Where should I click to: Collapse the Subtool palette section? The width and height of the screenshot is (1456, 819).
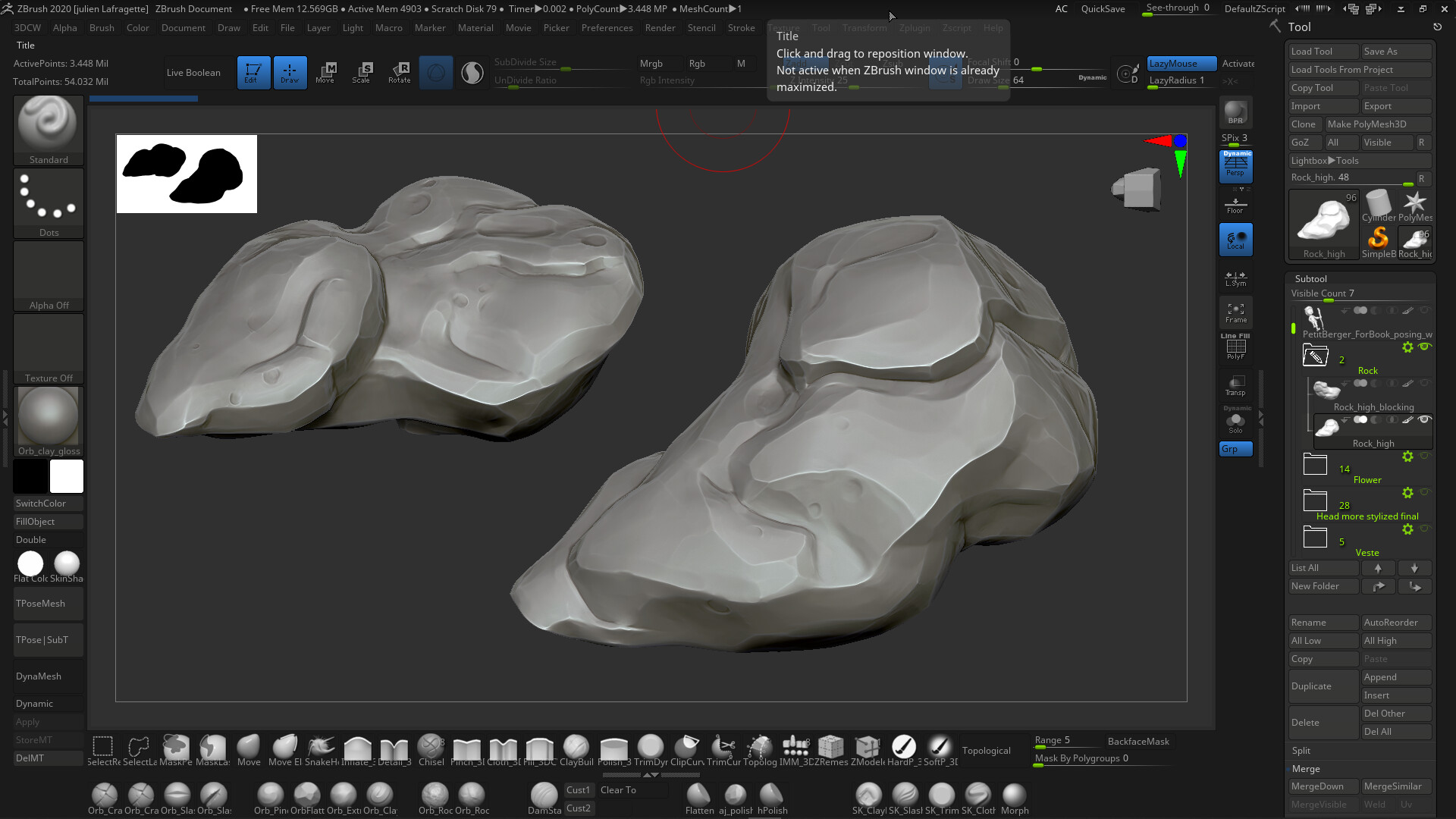pos(1310,278)
